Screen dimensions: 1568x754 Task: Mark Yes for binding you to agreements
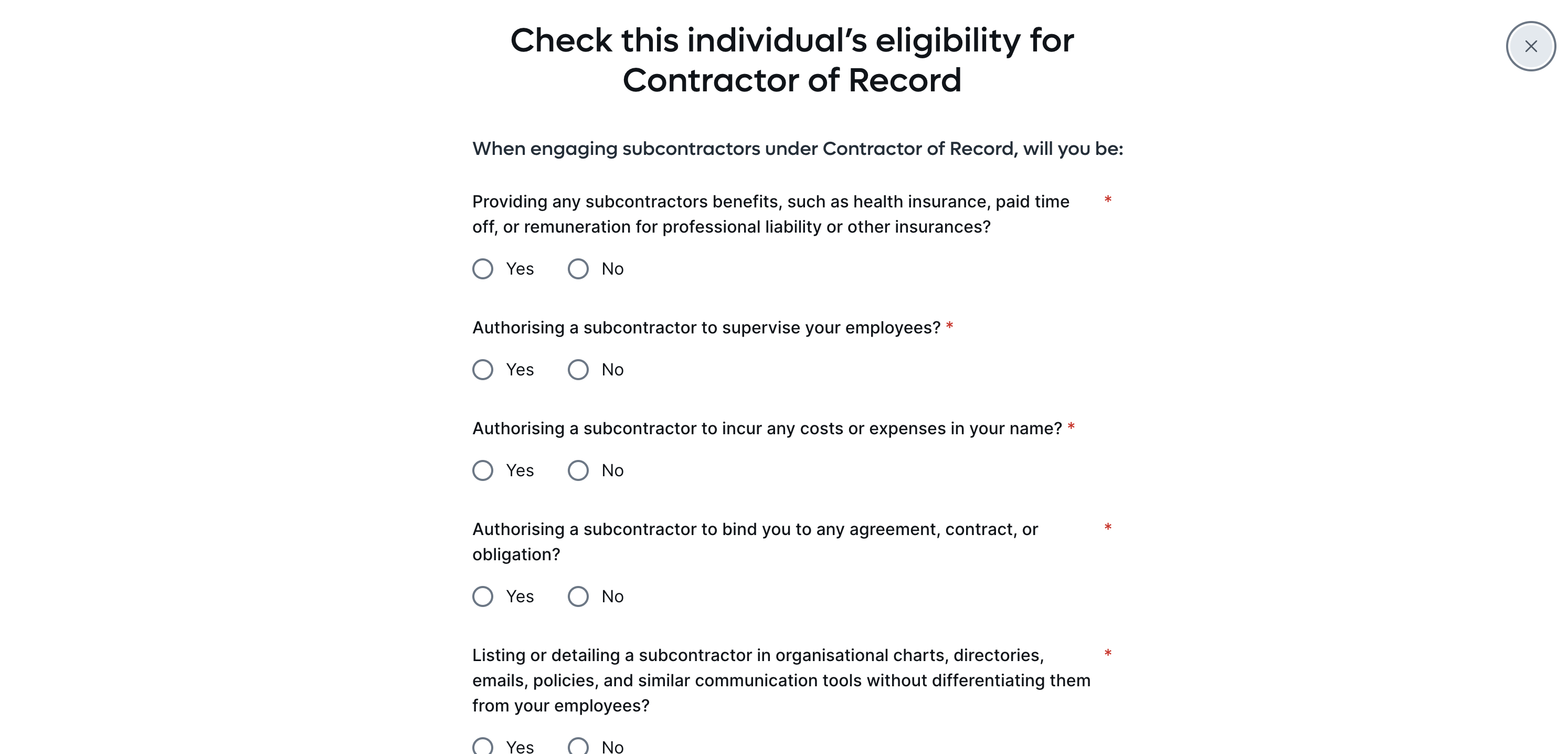click(x=483, y=596)
